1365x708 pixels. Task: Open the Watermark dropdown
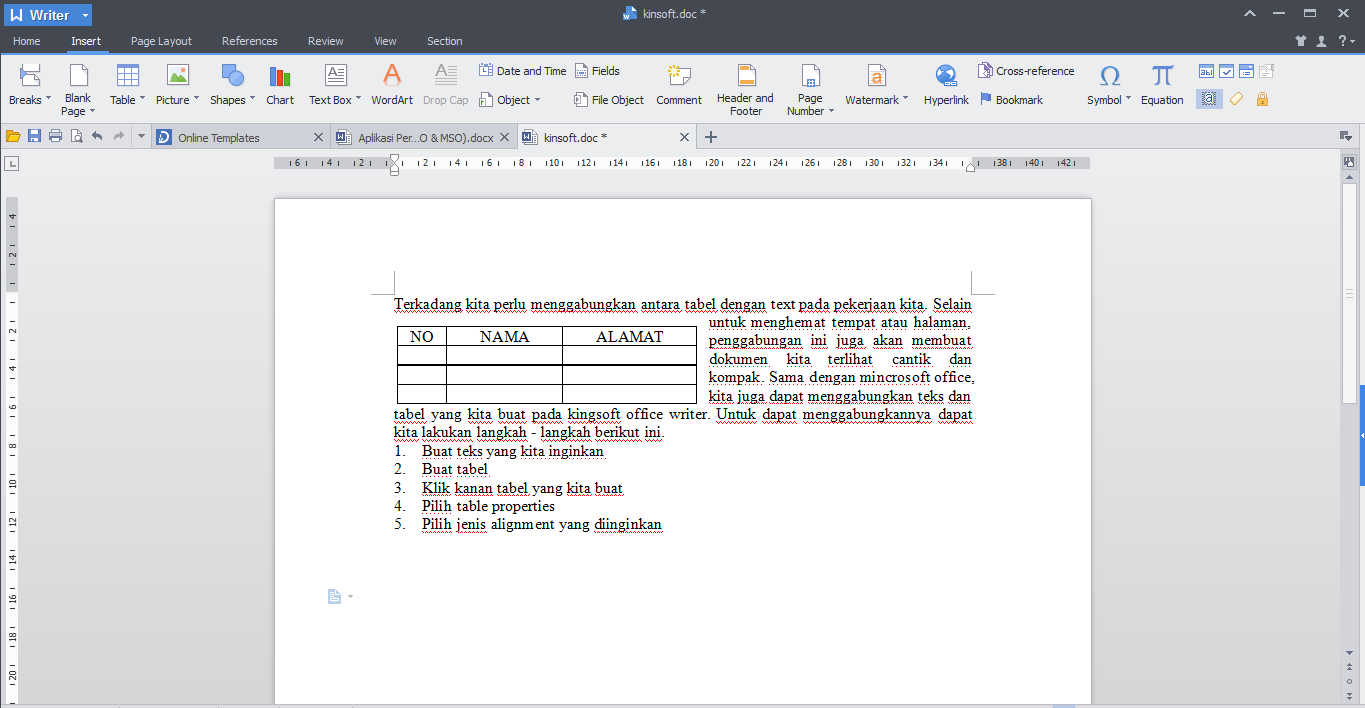(x=875, y=85)
